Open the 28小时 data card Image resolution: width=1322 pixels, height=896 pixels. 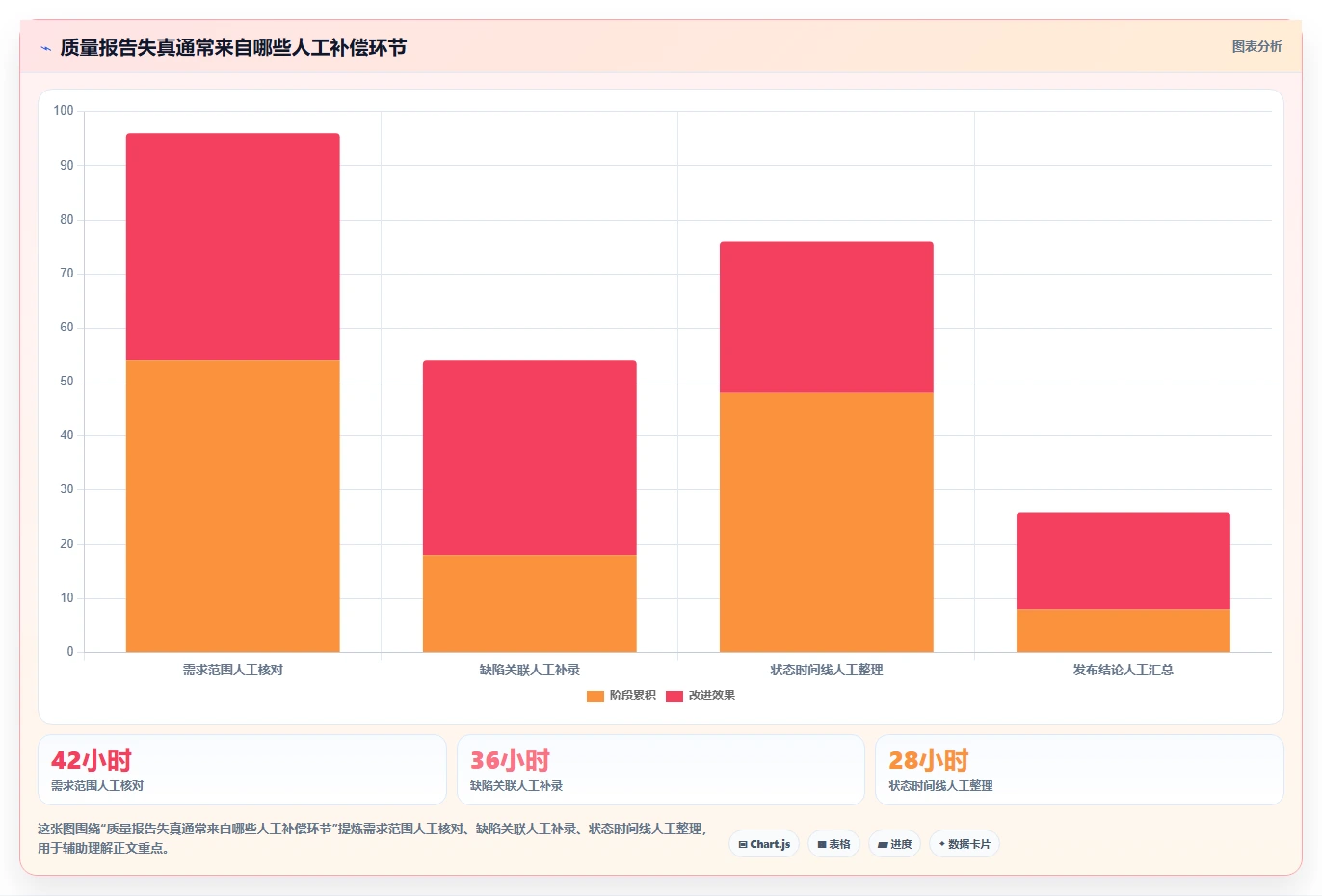coord(1079,770)
